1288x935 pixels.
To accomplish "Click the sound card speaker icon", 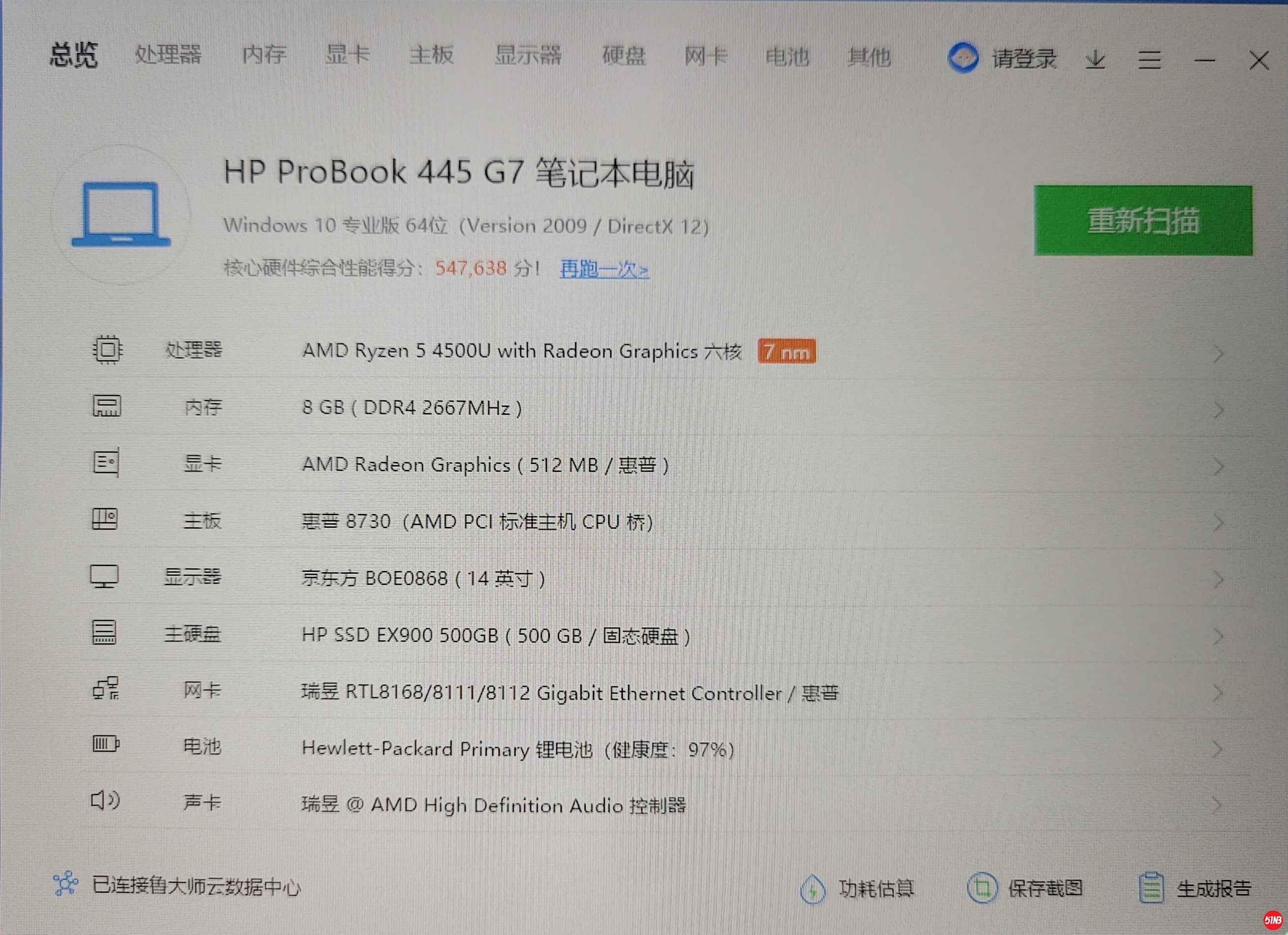I will pos(105,801).
